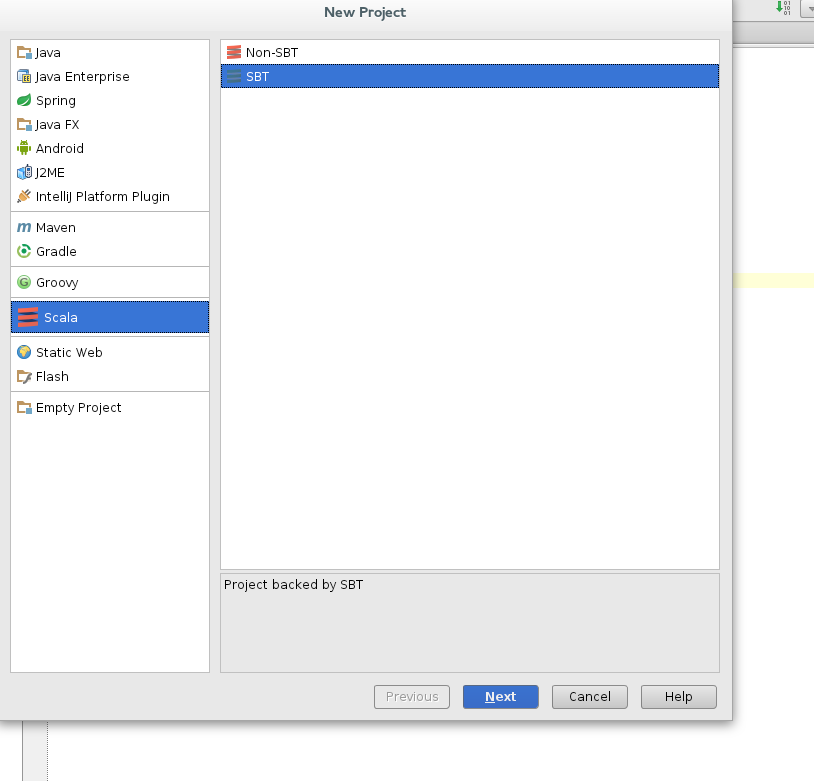Click the Maven m icon
This screenshot has width=814, height=781.
click(24, 227)
